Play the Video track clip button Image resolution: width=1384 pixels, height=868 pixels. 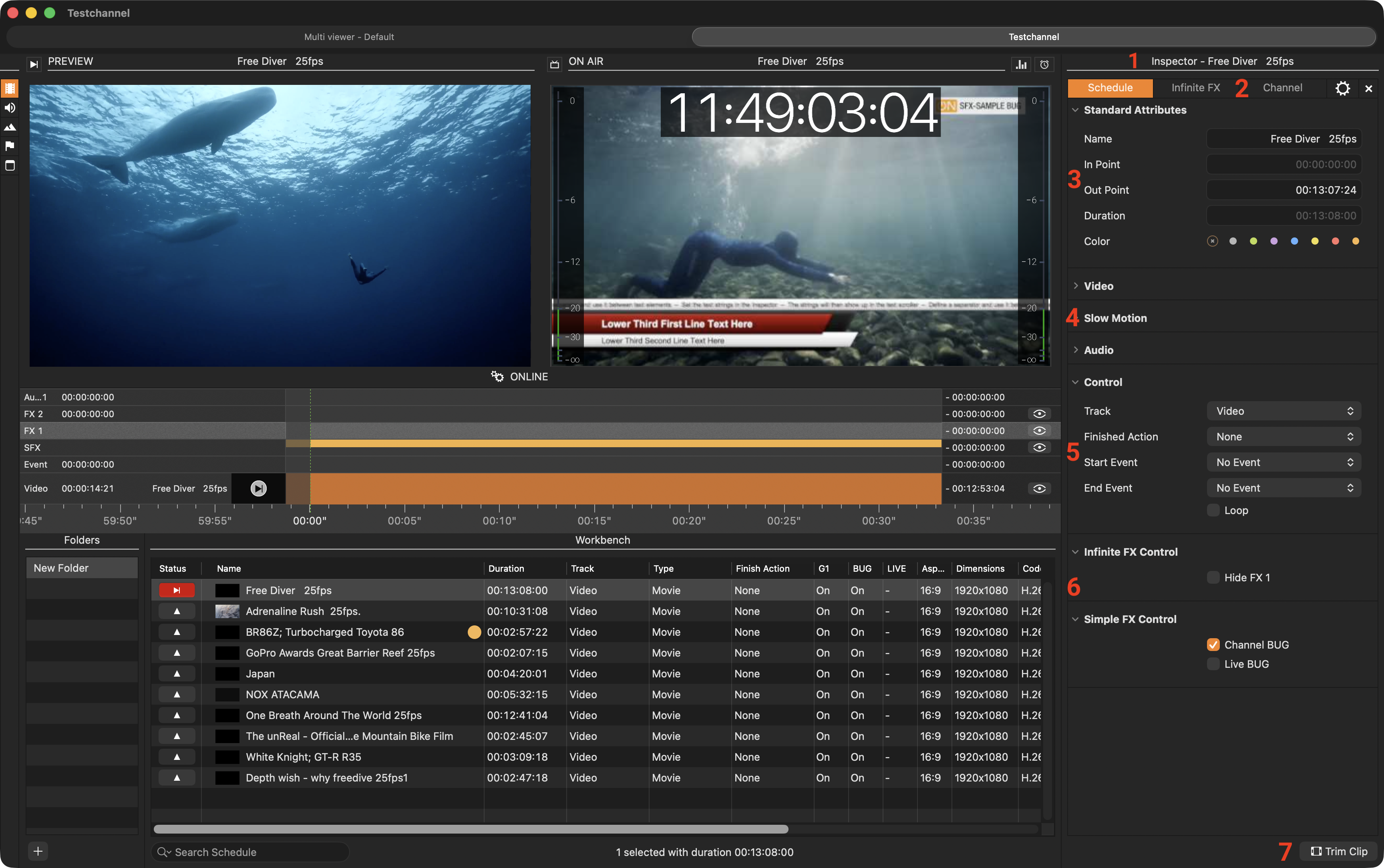point(258,488)
